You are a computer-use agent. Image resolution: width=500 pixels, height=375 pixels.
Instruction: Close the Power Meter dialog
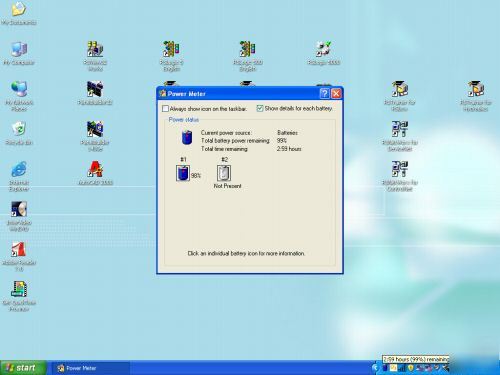point(336,94)
